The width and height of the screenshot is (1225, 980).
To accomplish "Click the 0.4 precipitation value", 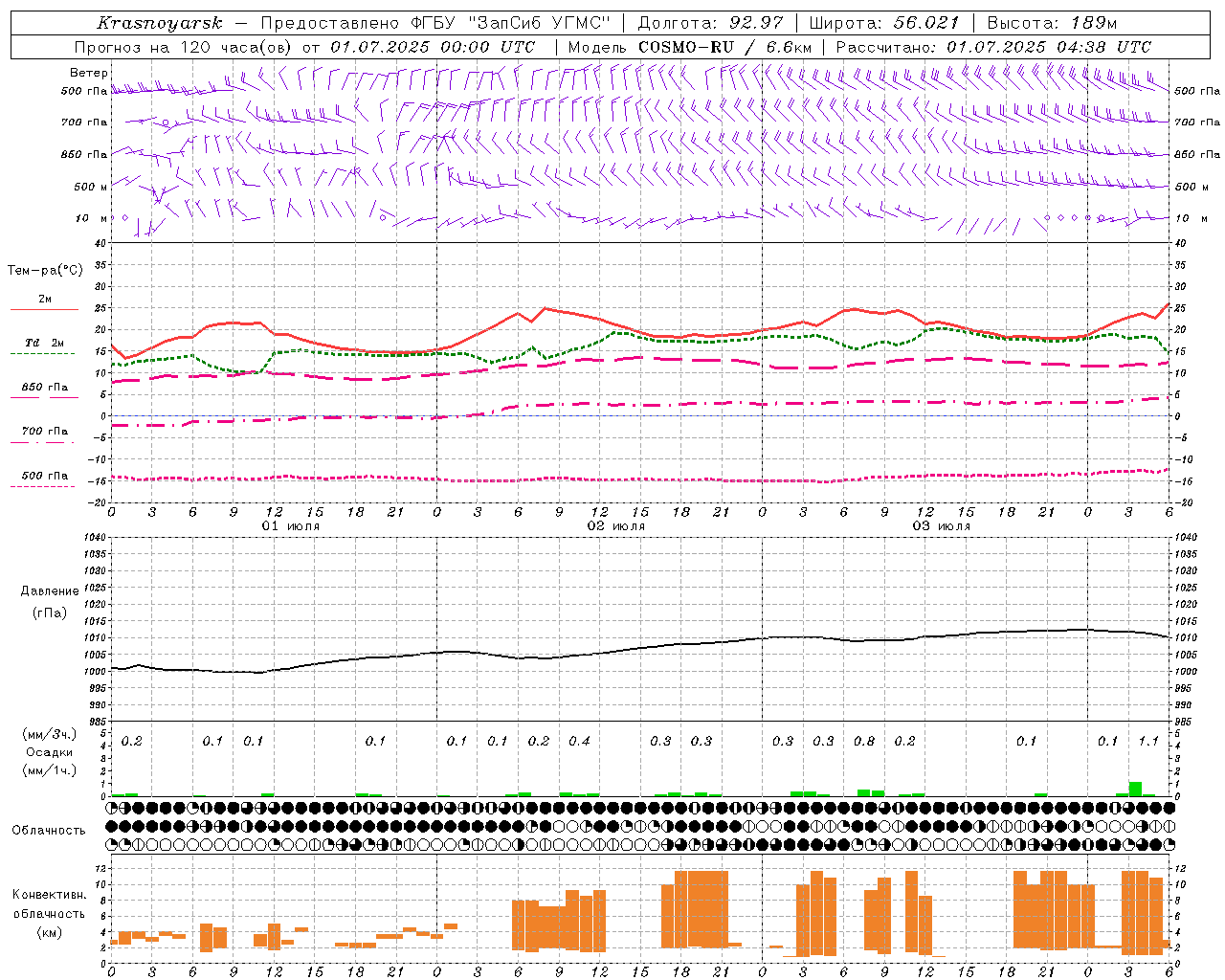I will (579, 741).
